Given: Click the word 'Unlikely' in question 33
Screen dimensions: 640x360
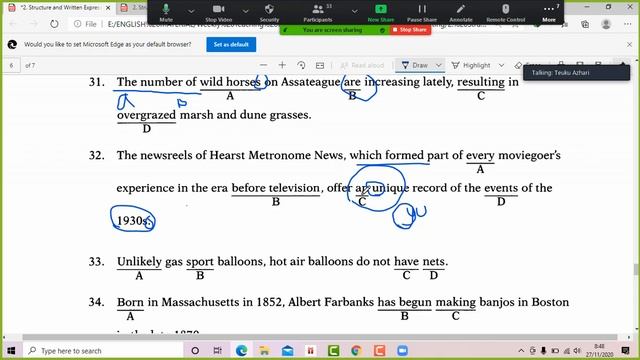Looking at the screenshot, I should pyautogui.click(x=139, y=262).
